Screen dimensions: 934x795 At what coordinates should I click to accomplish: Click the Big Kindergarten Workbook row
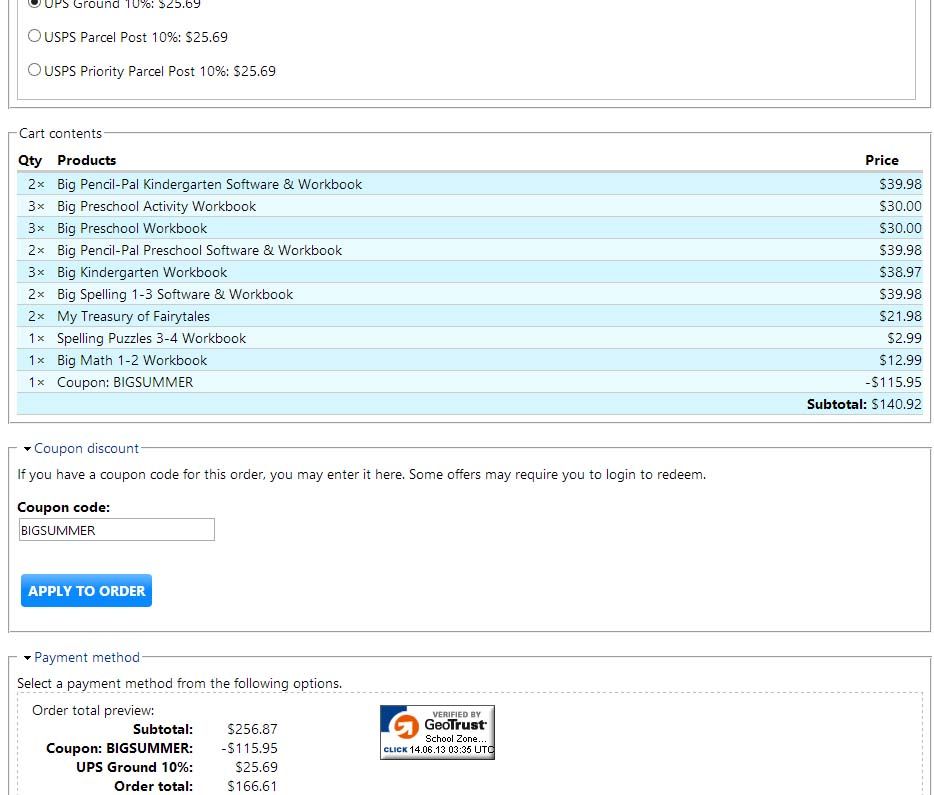[142, 273]
